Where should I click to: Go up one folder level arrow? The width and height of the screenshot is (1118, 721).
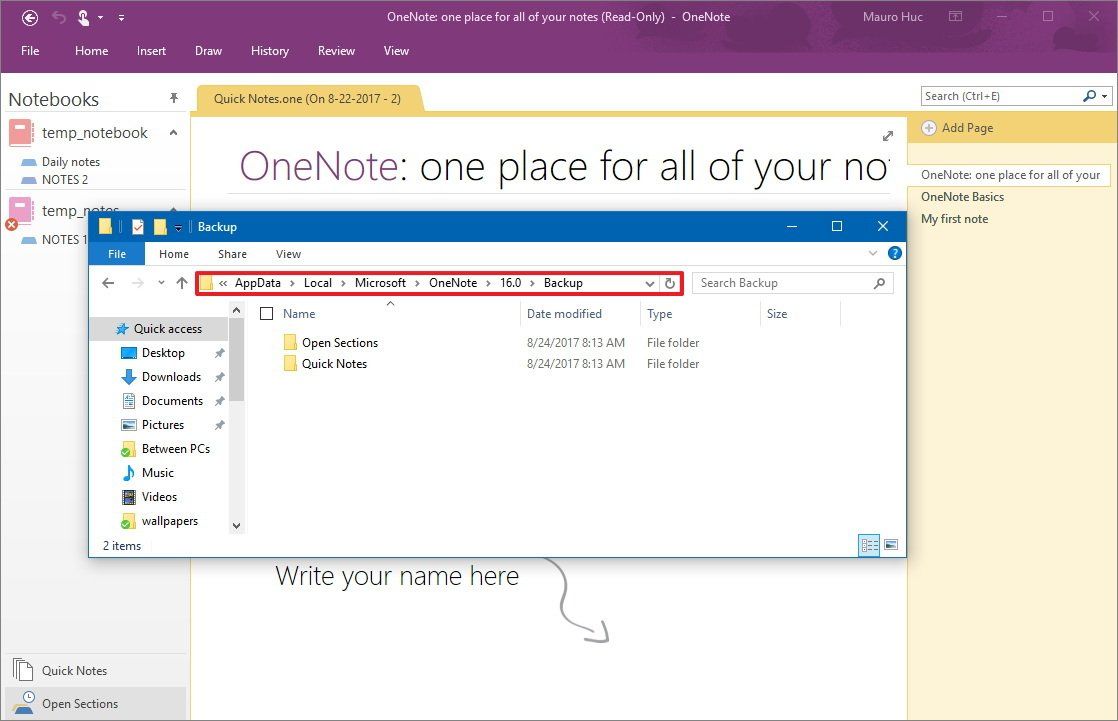click(182, 283)
